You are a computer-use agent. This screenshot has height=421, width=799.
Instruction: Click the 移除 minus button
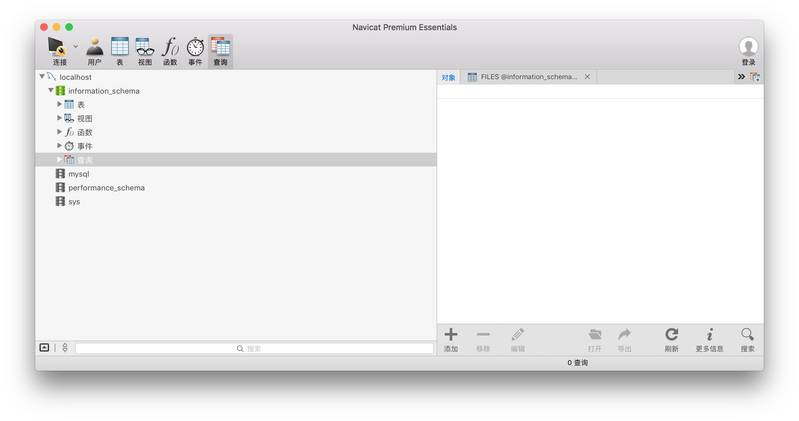(483, 340)
